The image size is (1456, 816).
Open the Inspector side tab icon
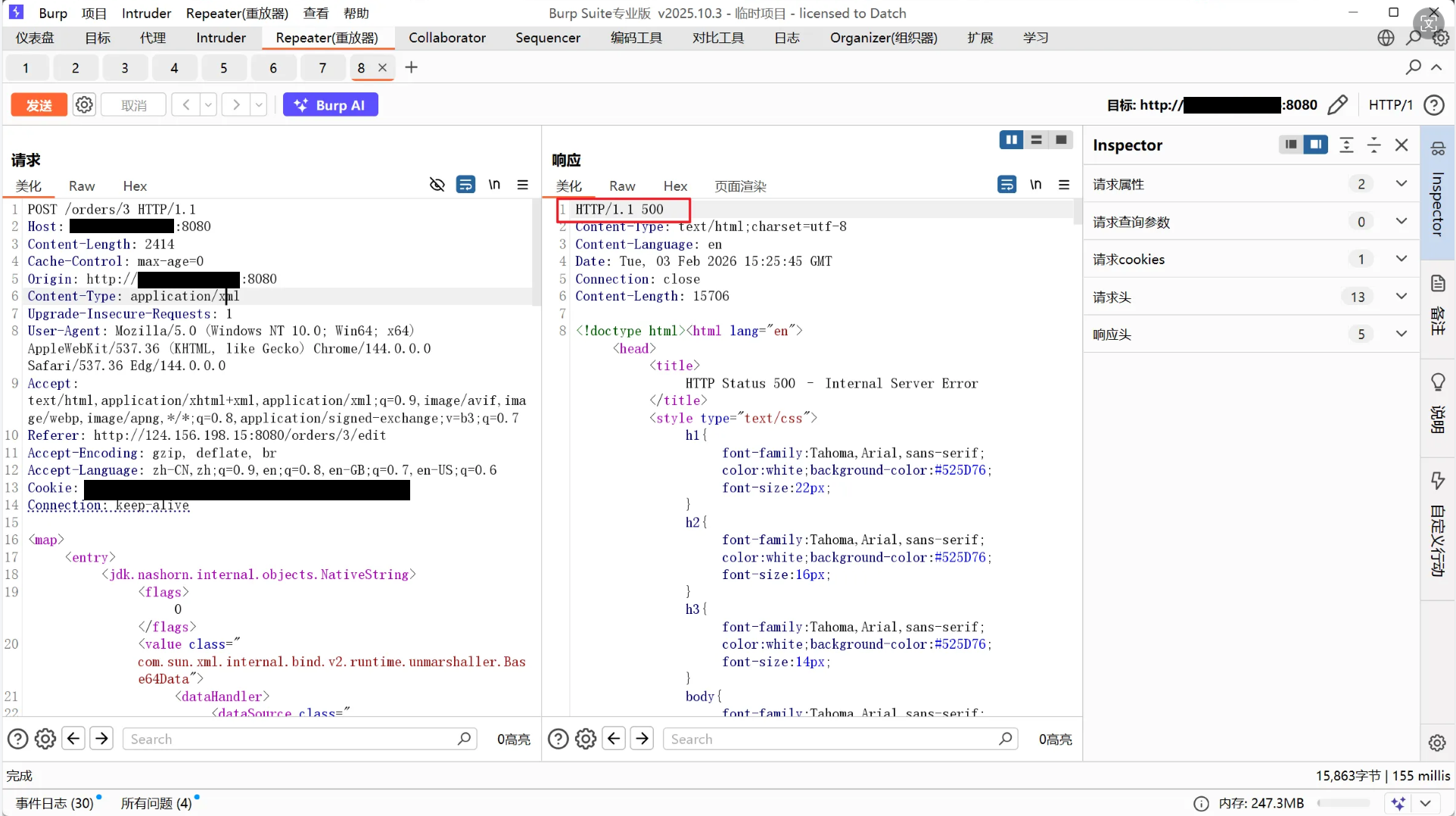tap(1438, 148)
